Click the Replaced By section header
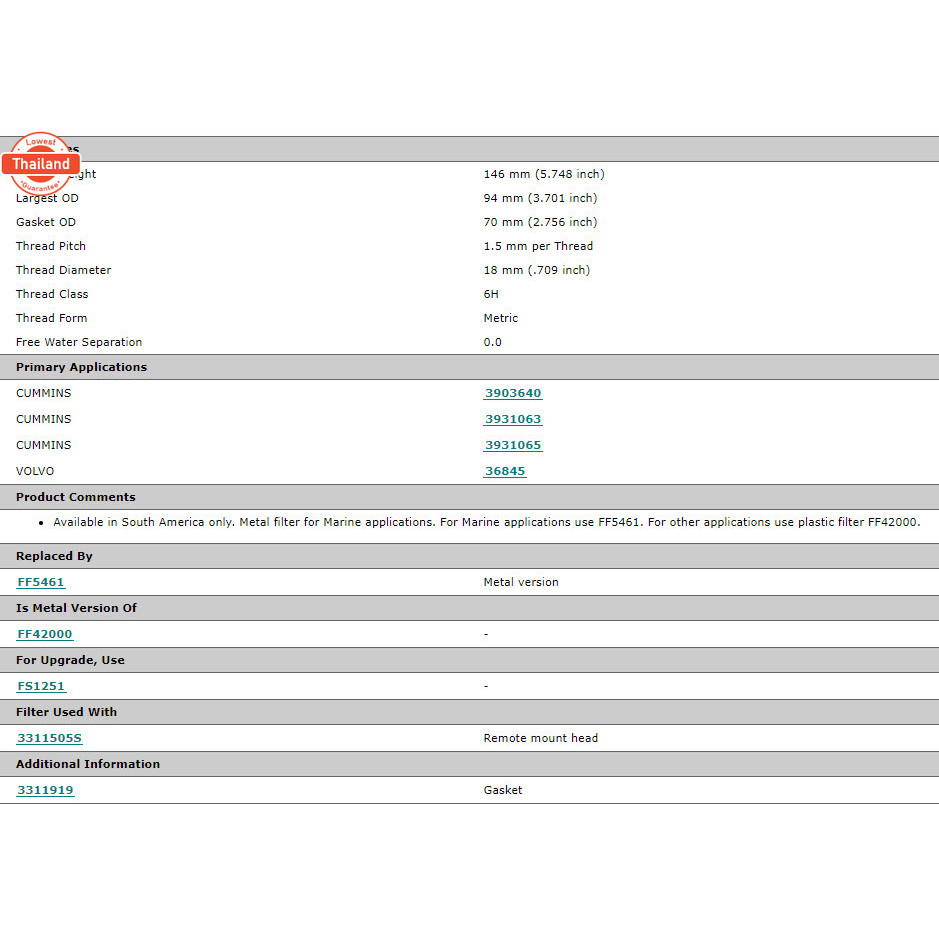The width and height of the screenshot is (939, 939). (54, 556)
